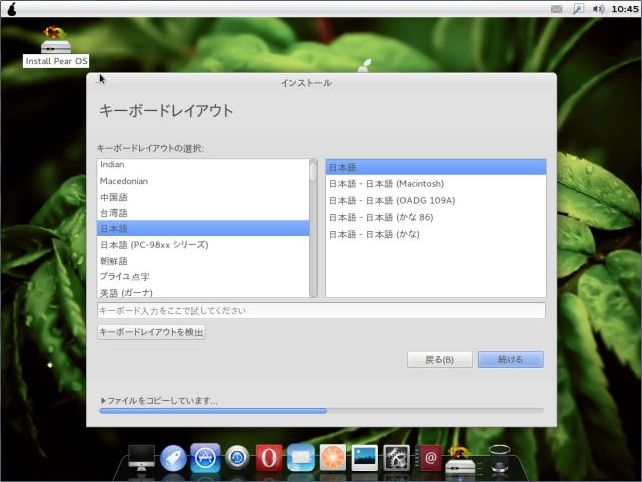Click the volume speaker icon in top bar
The width and height of the screenshot is (642, 482).
598,9
